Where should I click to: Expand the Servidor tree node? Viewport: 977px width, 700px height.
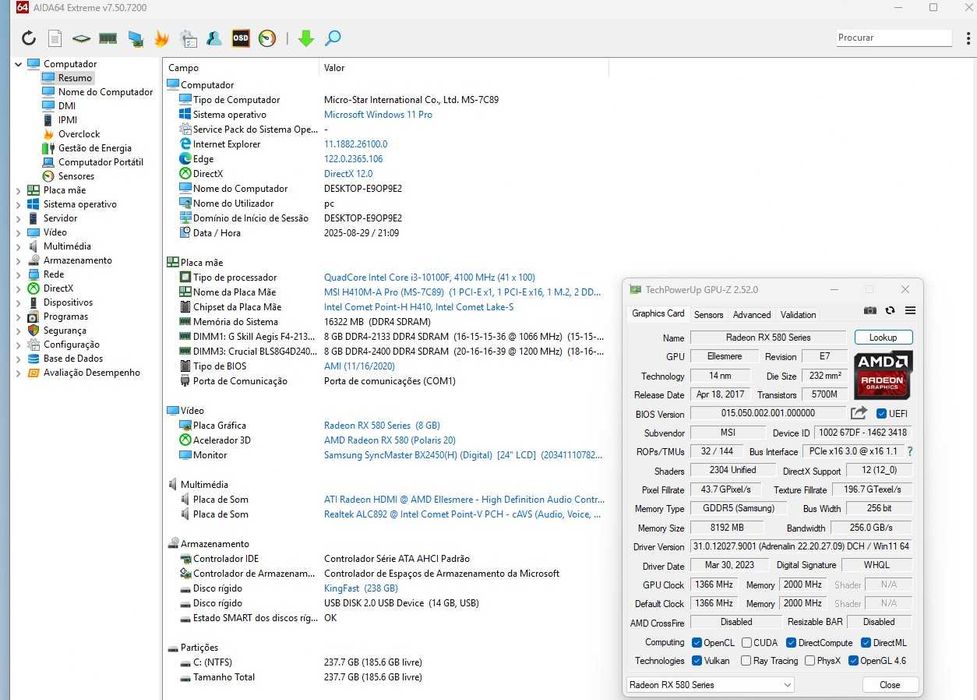pyautogui.click(x=18, y=219)
